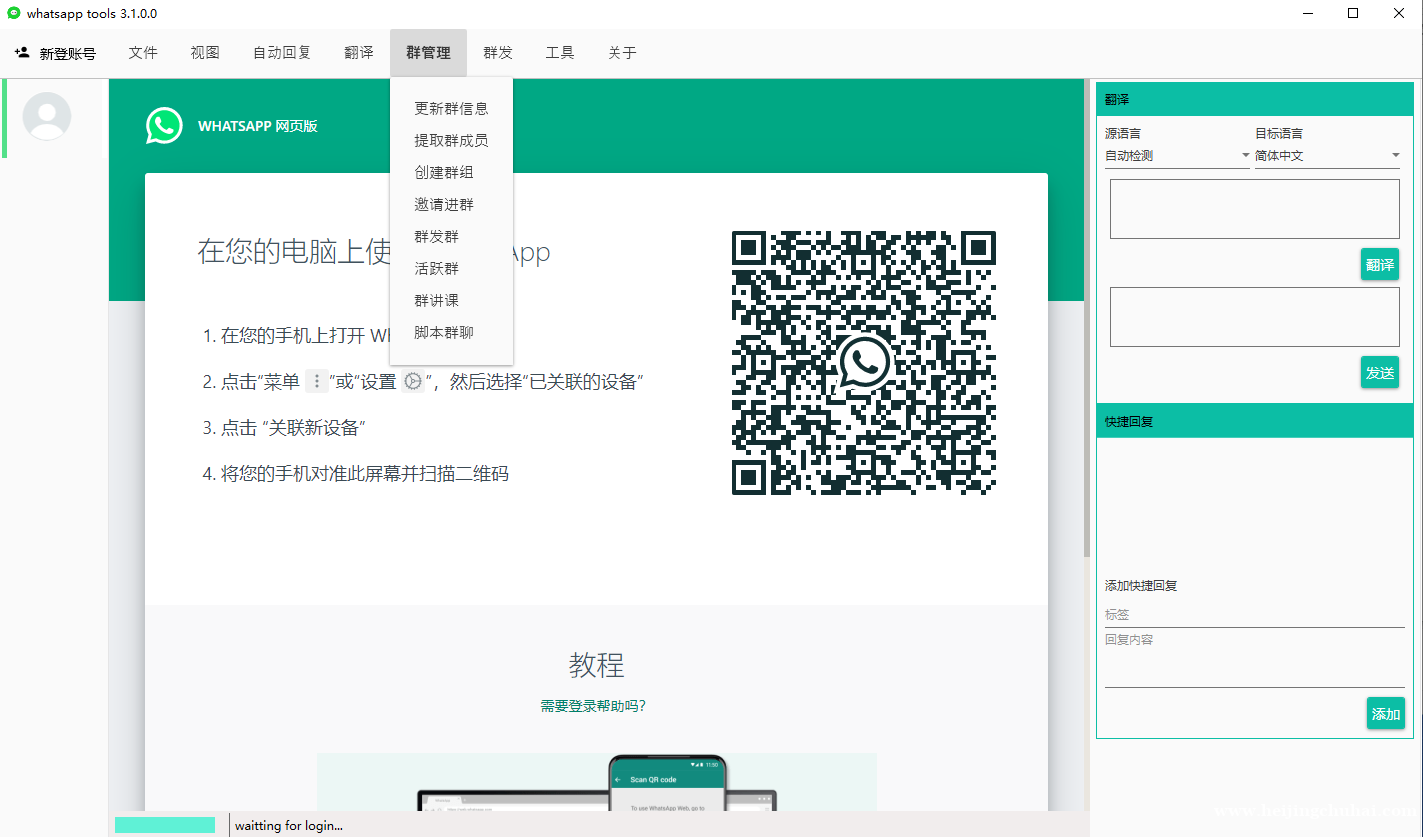Click the whatsapp tools app icon in title bar
The image size is (1423, 837).
(14, 13)
